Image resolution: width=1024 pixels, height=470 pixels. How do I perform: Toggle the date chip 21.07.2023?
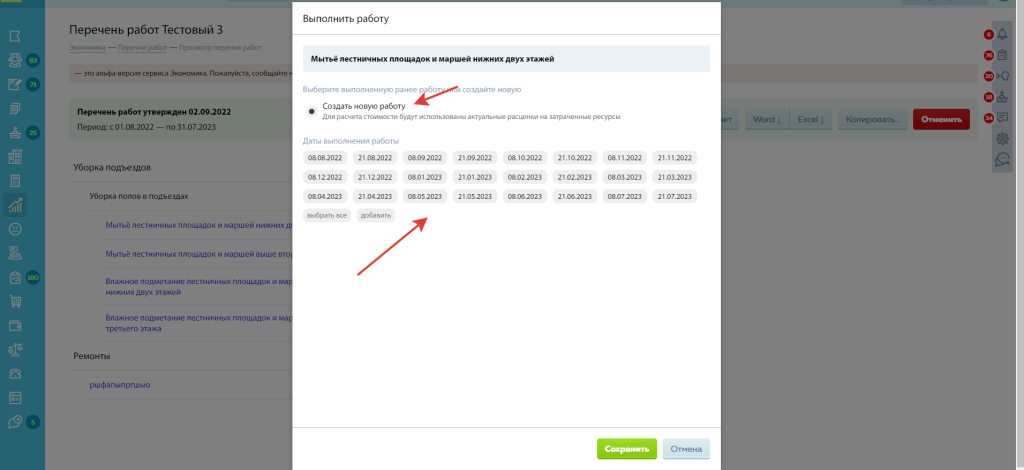point(675,196)
